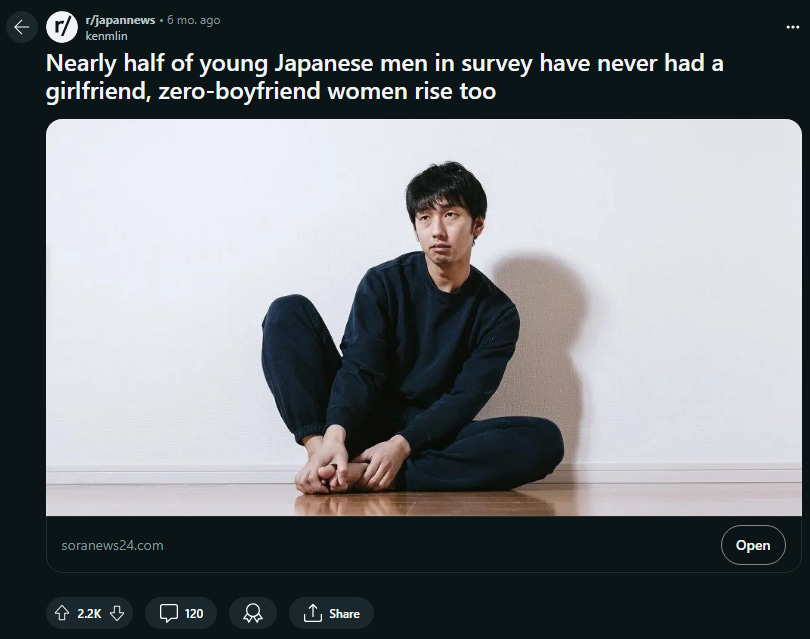This screenshot has height=639, width=810.
Task: Open the r/ subreddit avatar icon
Action: pyautogui.click(x=61, y=27)
